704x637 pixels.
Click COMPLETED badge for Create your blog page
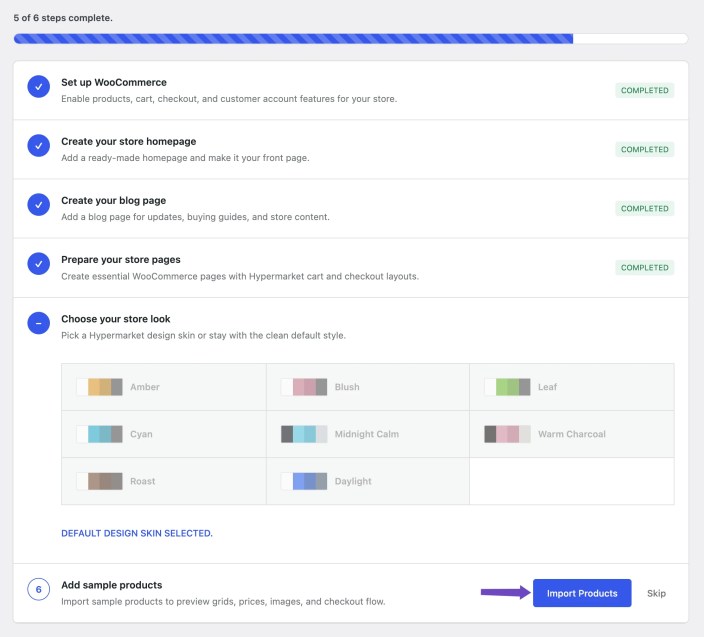coord(644,208)
